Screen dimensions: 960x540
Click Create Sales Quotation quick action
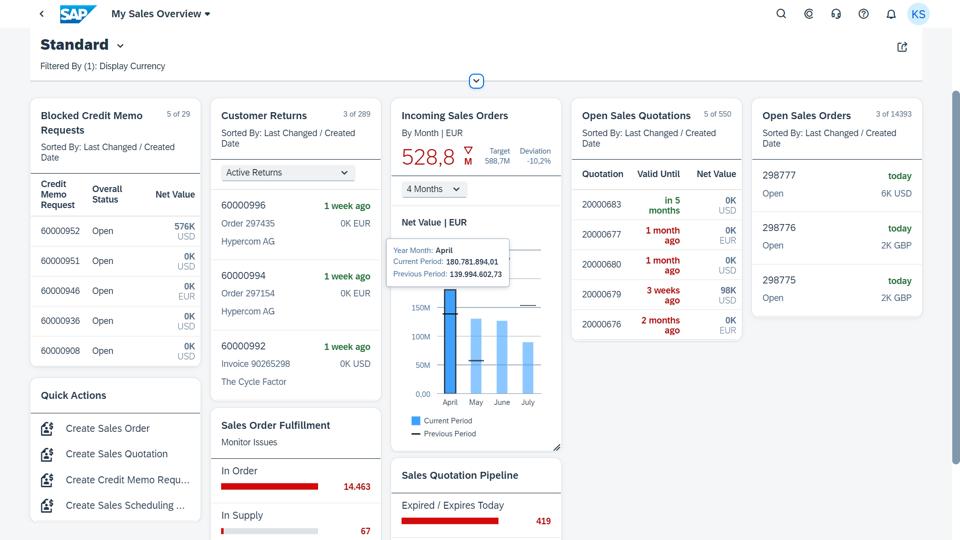coord(116,454)
